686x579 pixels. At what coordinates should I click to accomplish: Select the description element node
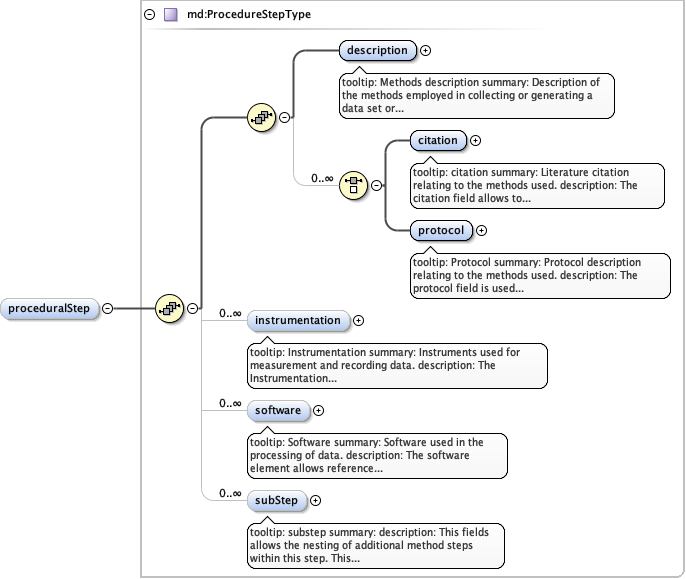coord(377,50)
